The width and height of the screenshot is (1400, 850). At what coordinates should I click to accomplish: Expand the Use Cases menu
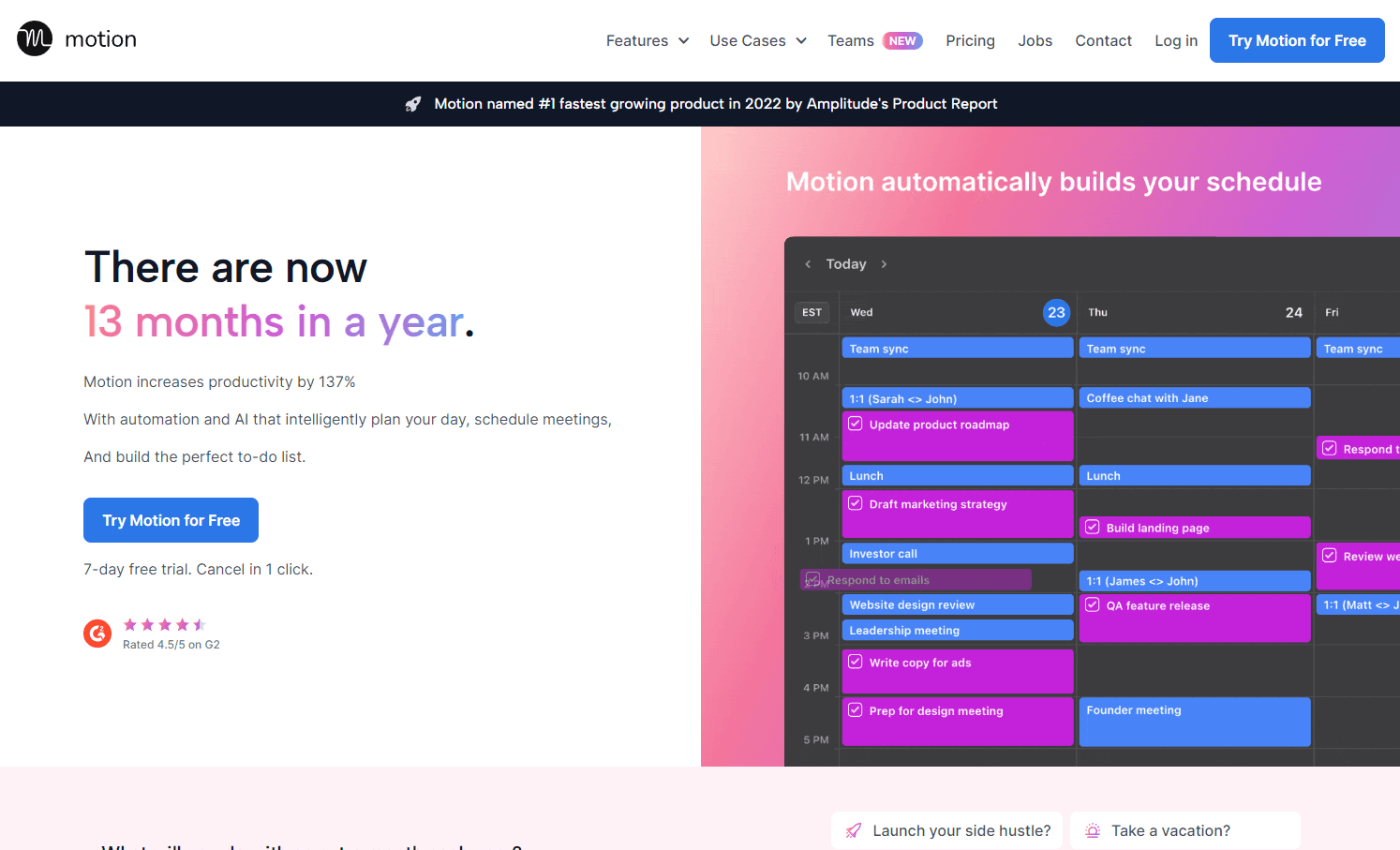click(x=757, y=40)
